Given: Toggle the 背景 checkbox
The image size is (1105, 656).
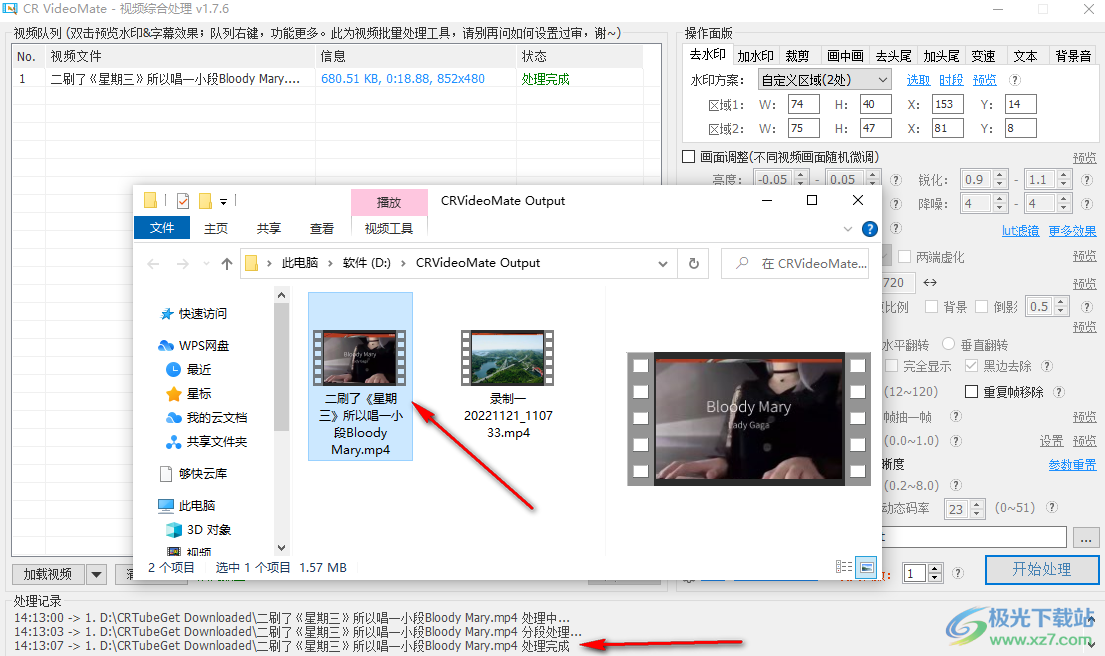Looking at the screenshot, I should 931,307.
